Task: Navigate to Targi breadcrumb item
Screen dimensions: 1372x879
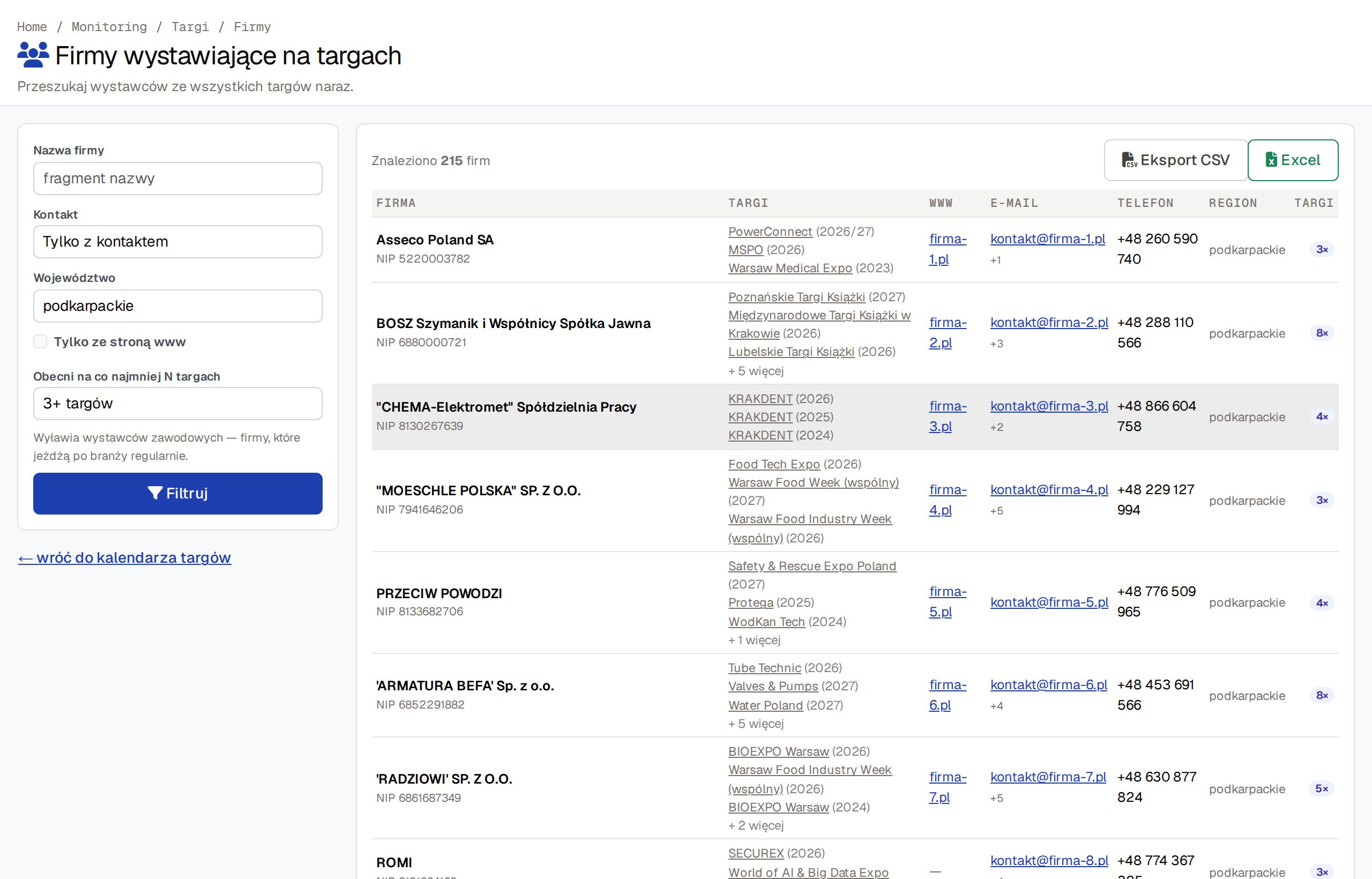Action: (x=190, y=27)
